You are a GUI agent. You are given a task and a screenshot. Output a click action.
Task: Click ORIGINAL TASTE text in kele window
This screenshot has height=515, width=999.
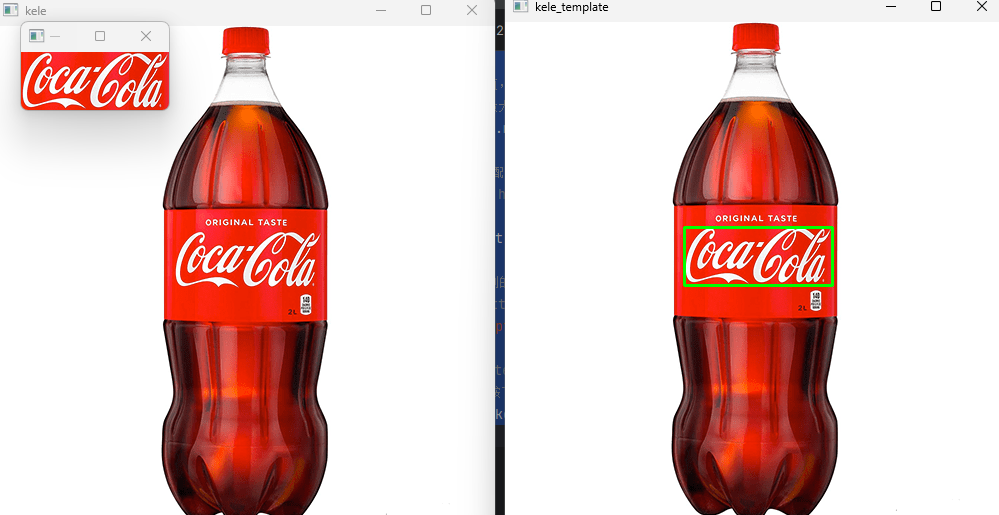(246, 222)
